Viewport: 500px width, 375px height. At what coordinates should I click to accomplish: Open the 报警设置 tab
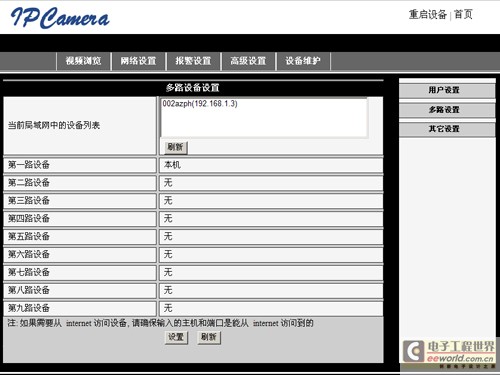[193, 61]
